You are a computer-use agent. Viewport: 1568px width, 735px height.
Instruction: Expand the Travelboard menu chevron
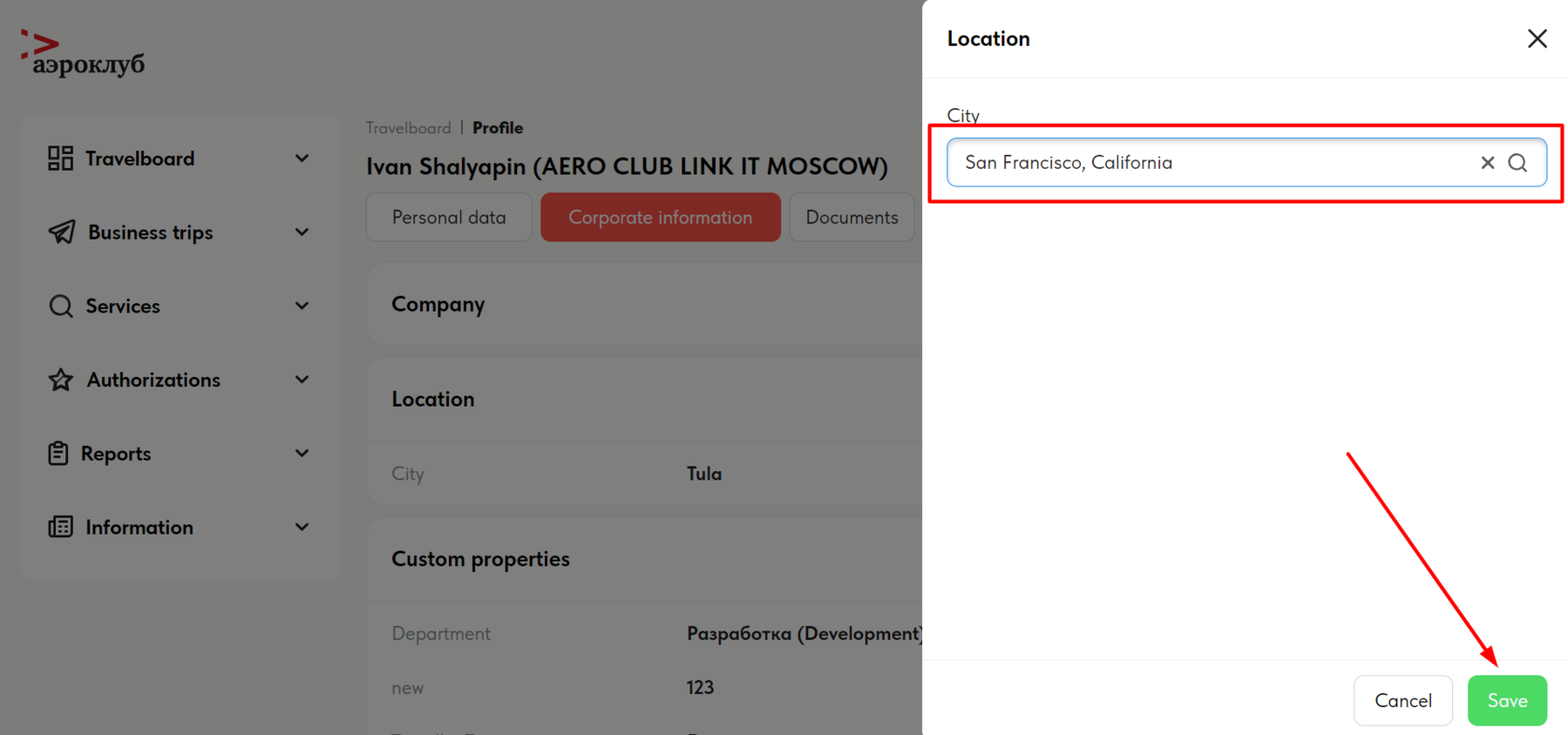(x=301, y=159)
